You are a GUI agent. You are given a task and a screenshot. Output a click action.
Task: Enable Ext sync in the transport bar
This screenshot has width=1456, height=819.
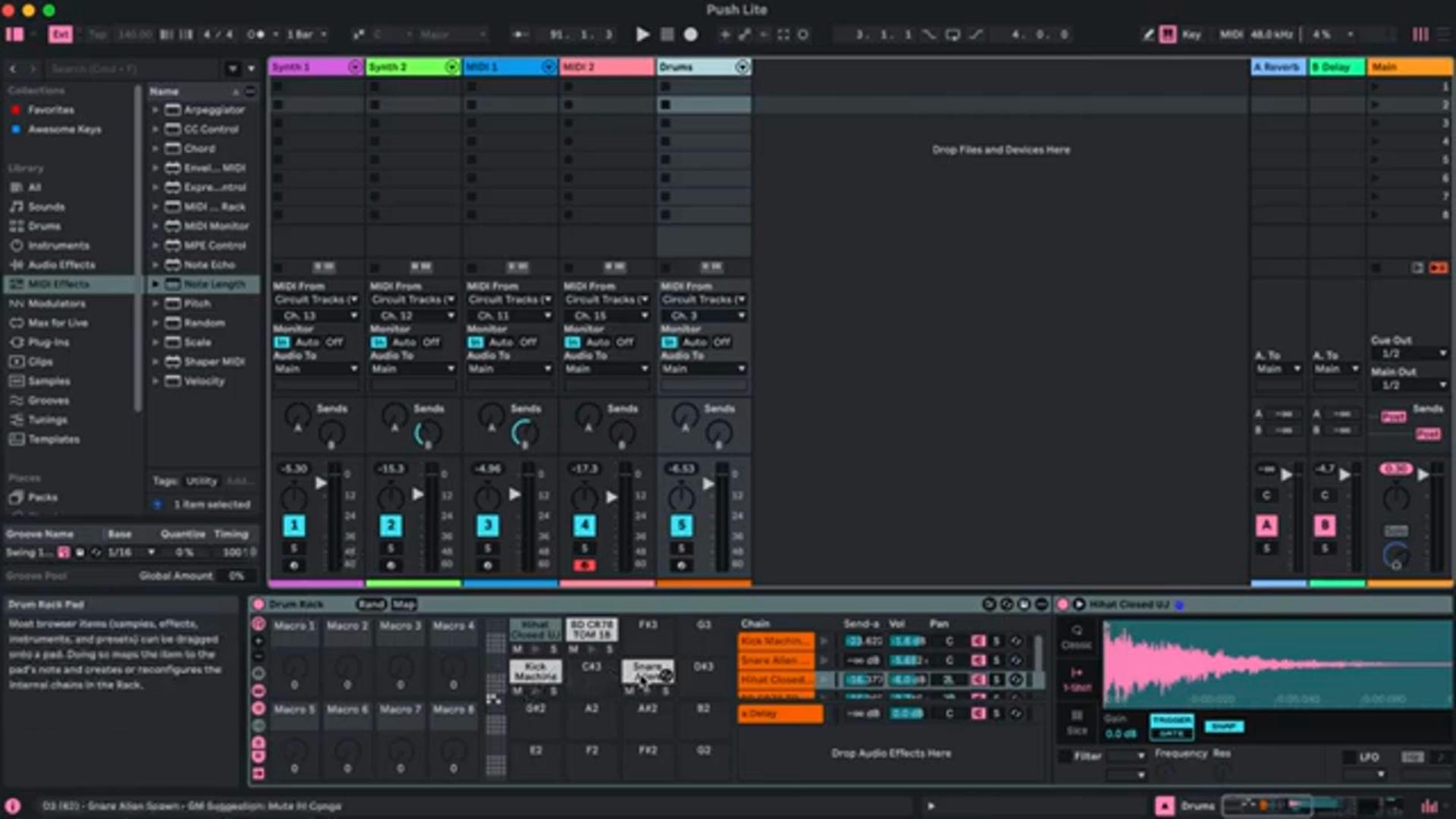click(x=61, y=34)
